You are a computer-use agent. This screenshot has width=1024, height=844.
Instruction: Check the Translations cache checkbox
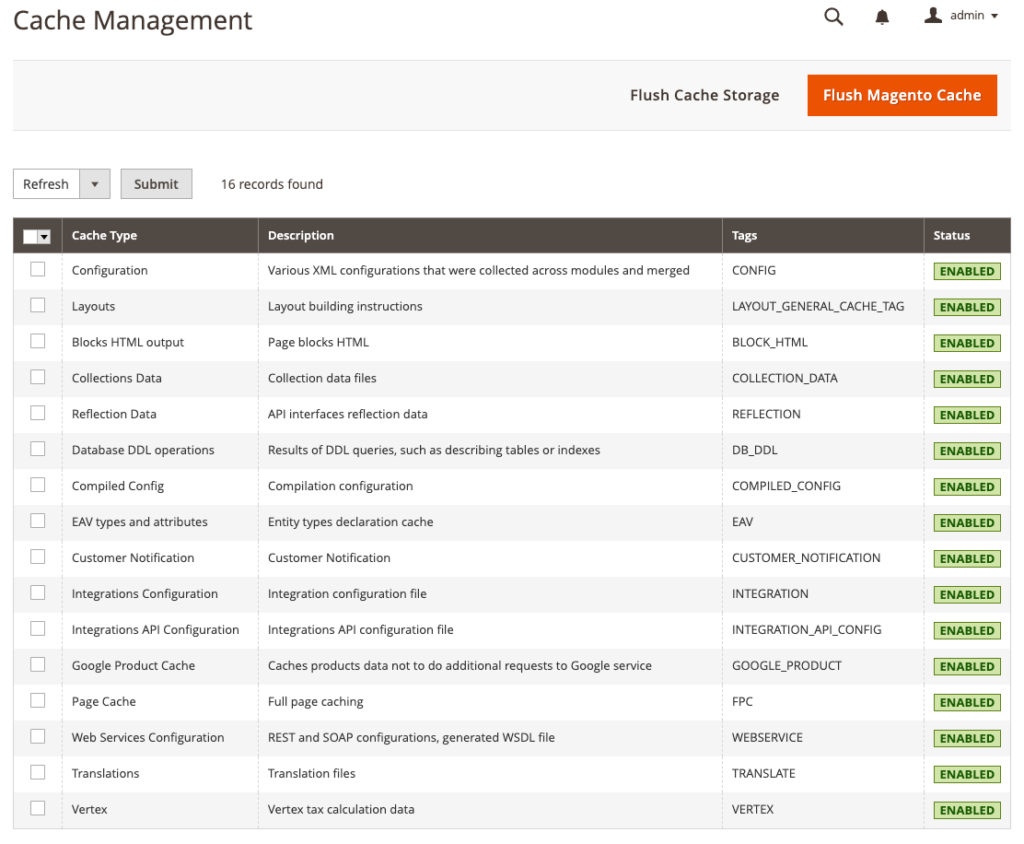(x=37, y=773)
